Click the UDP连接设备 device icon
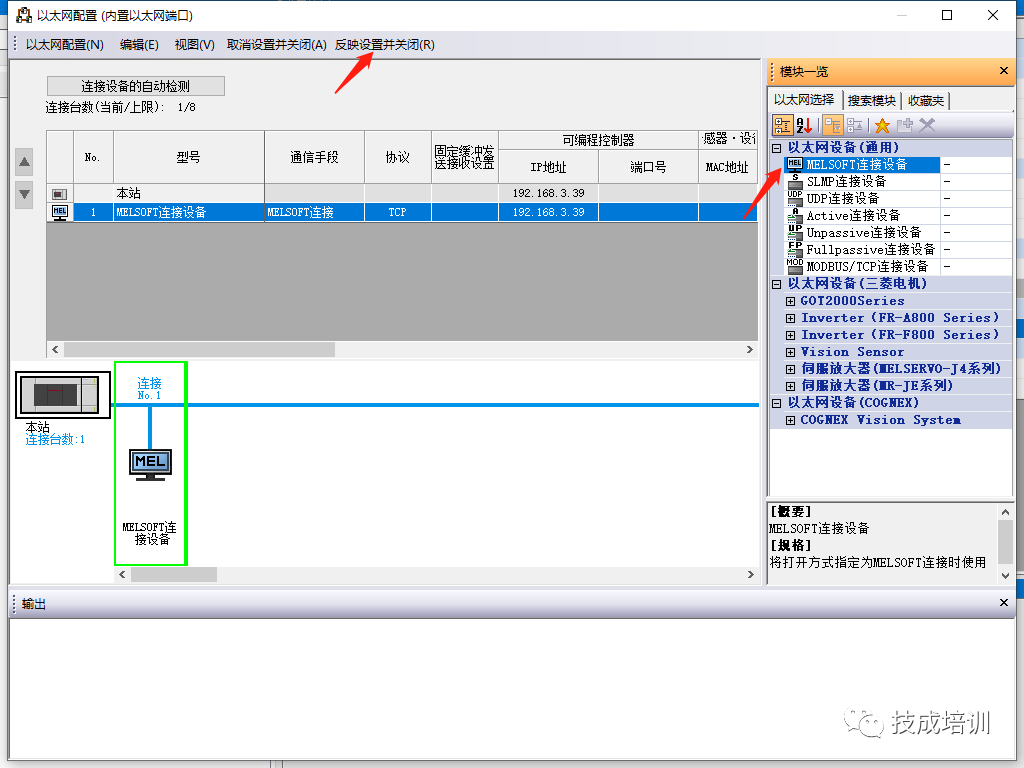The width and height of the screenshot is (1024, 768). (795, 199)
